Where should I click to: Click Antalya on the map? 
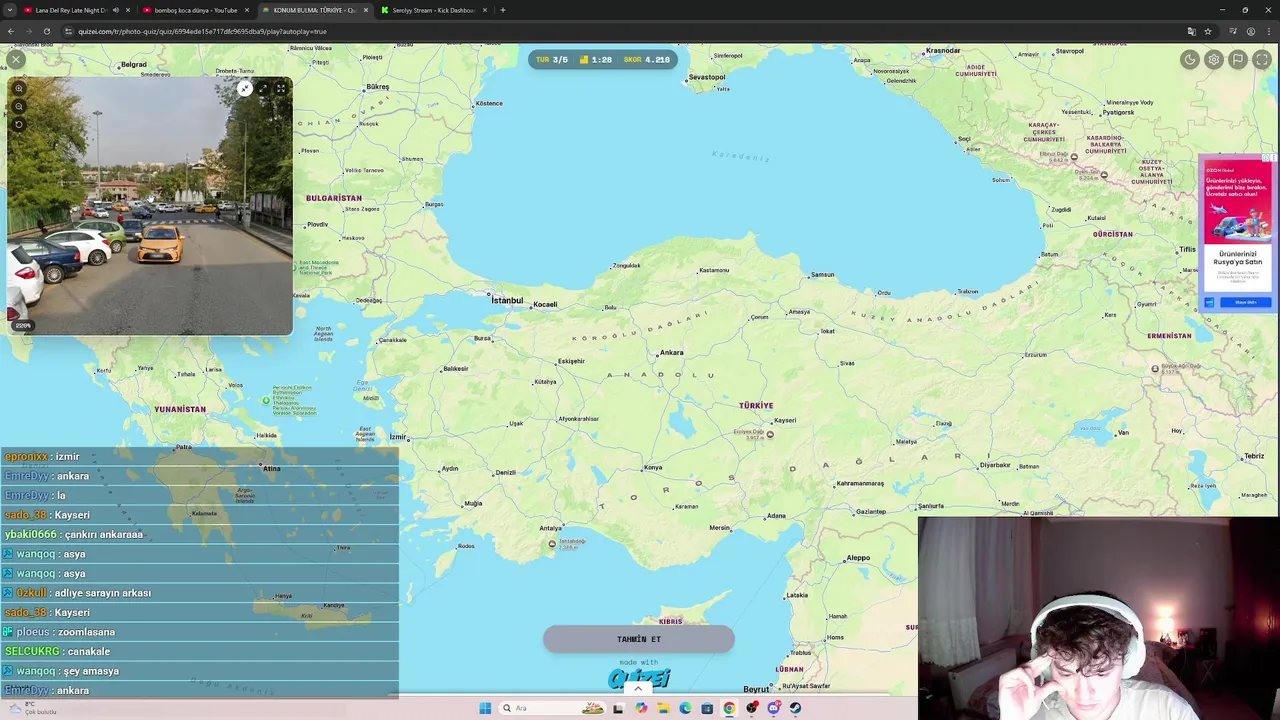click(x=550, y=528)
